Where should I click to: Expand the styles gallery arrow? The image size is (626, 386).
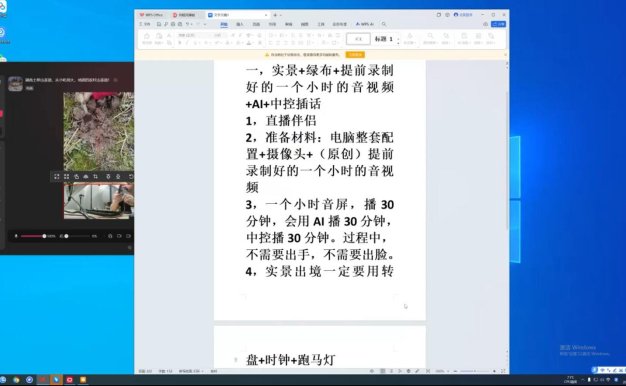pos(398,42)
